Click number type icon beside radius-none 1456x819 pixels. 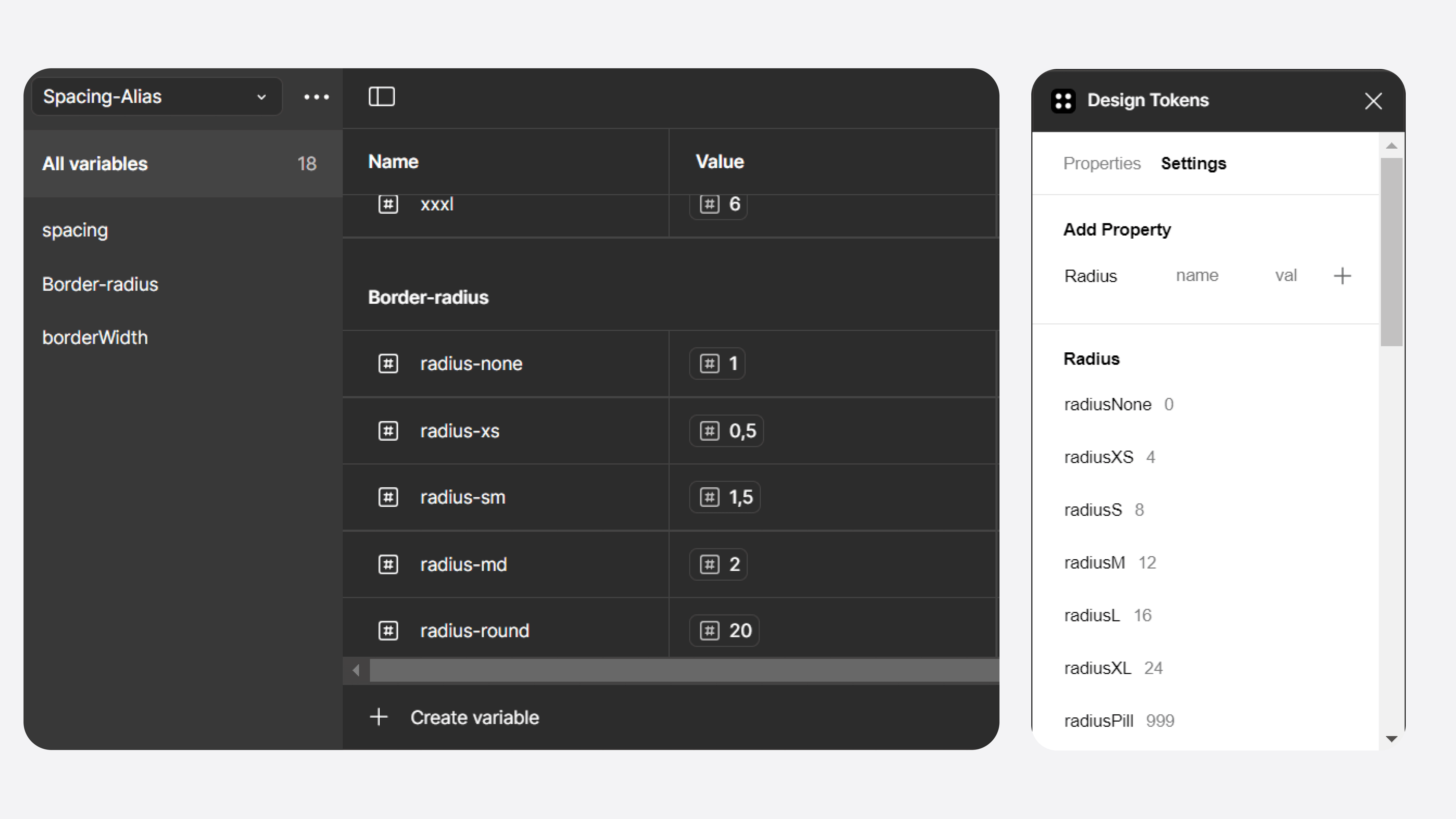[388, 363]
